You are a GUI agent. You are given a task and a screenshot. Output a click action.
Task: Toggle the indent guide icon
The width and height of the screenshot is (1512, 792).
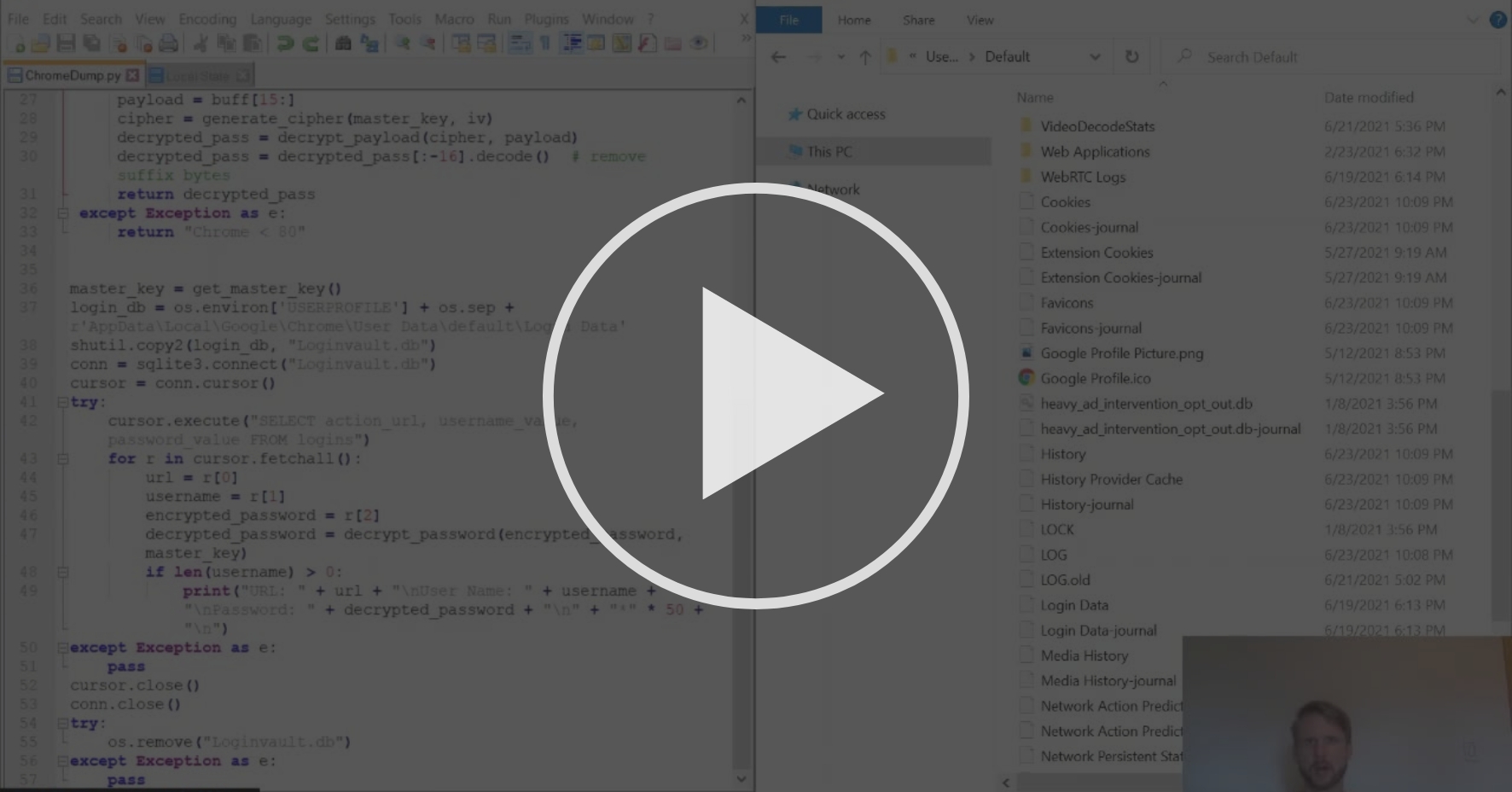[x=572, y=43]
